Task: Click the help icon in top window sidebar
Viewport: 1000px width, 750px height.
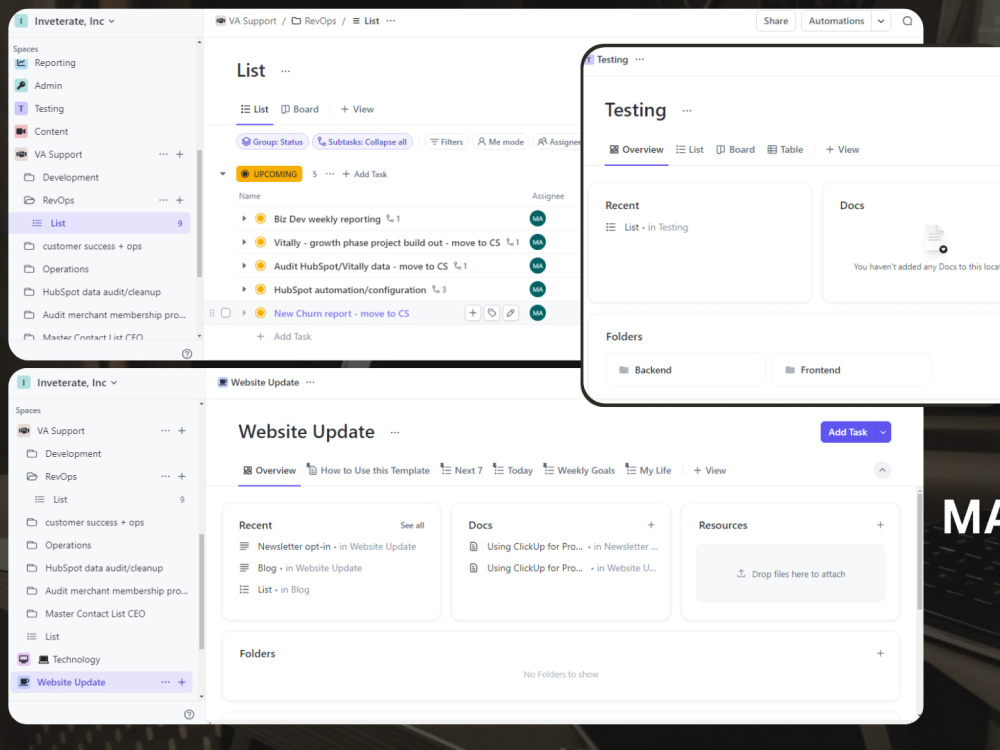Action: coord(187,354)
